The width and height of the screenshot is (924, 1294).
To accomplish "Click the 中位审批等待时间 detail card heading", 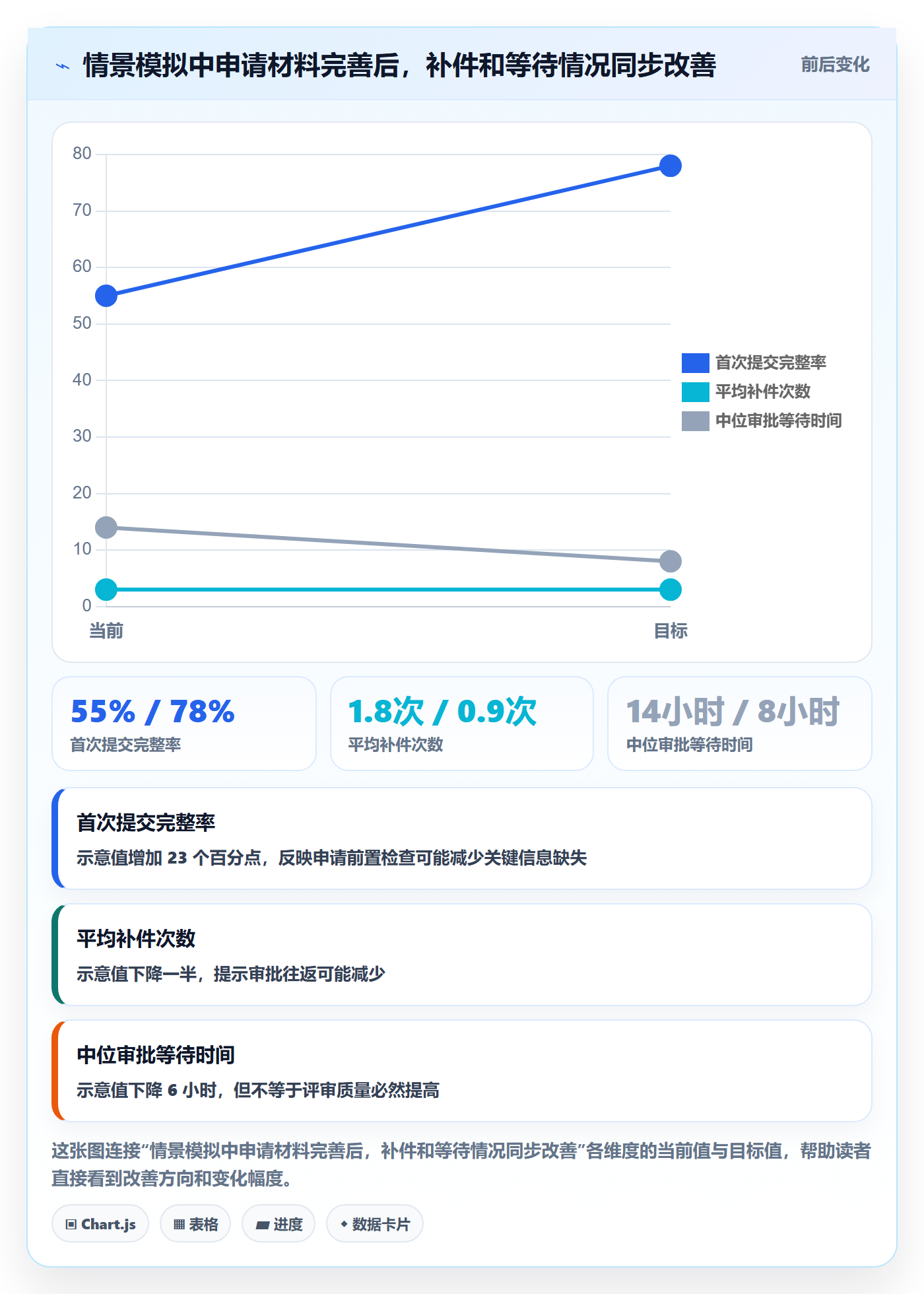I will pos(156,1055).
